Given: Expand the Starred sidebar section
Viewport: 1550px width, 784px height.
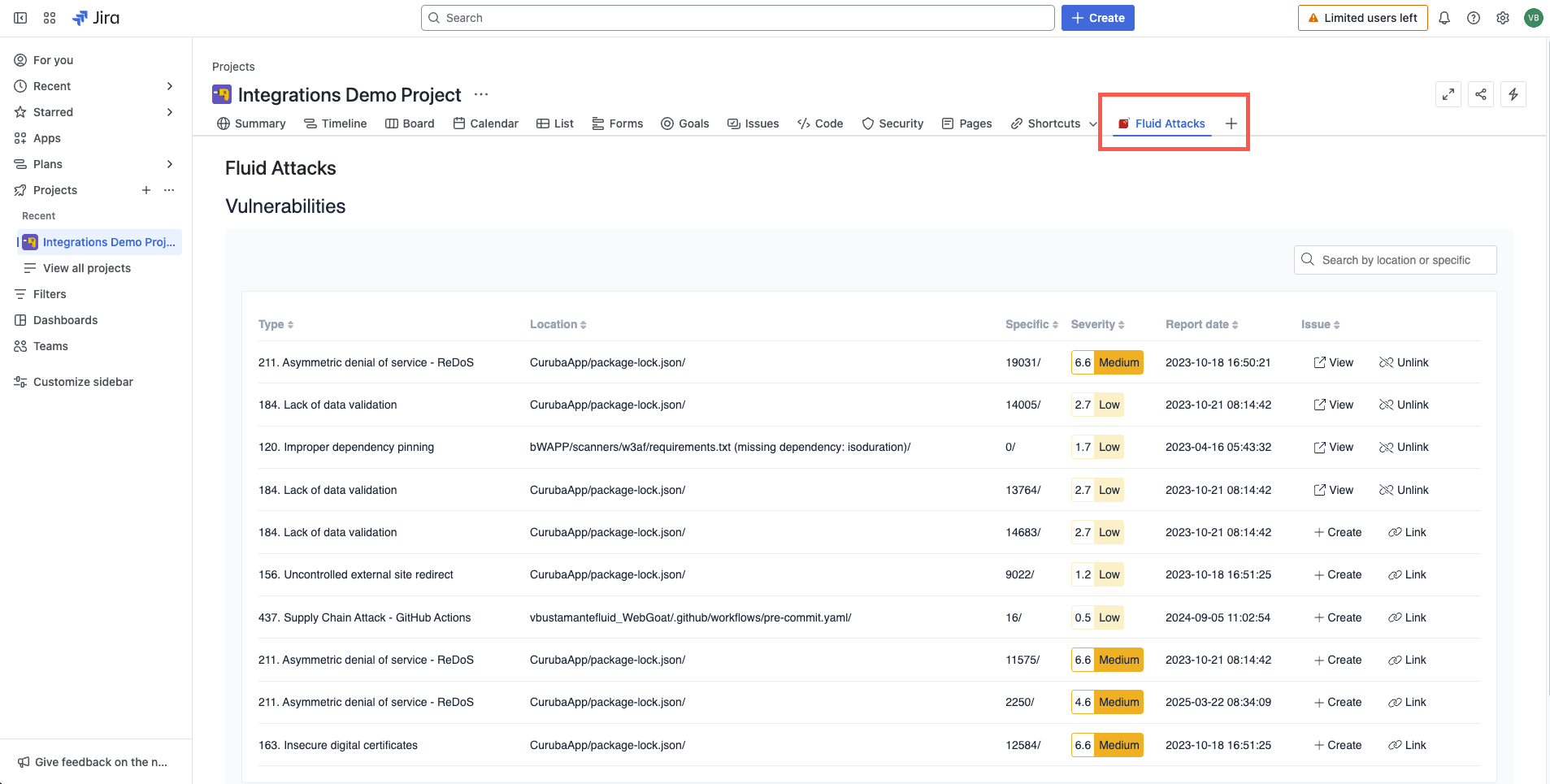Looking at the screenshot, I should click(x=170, y=112).
